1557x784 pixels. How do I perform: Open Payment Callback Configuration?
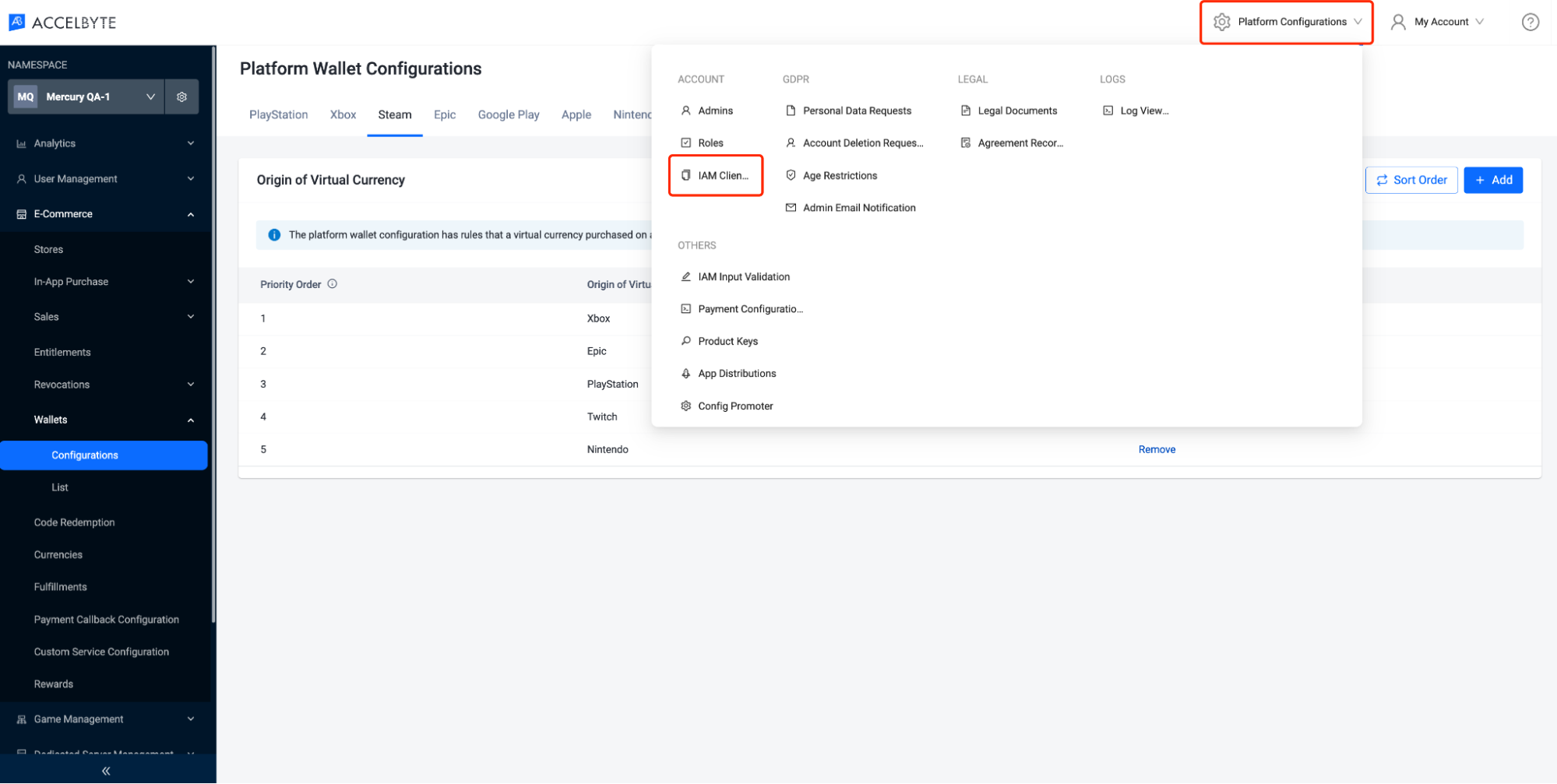(x=106, y=620)
